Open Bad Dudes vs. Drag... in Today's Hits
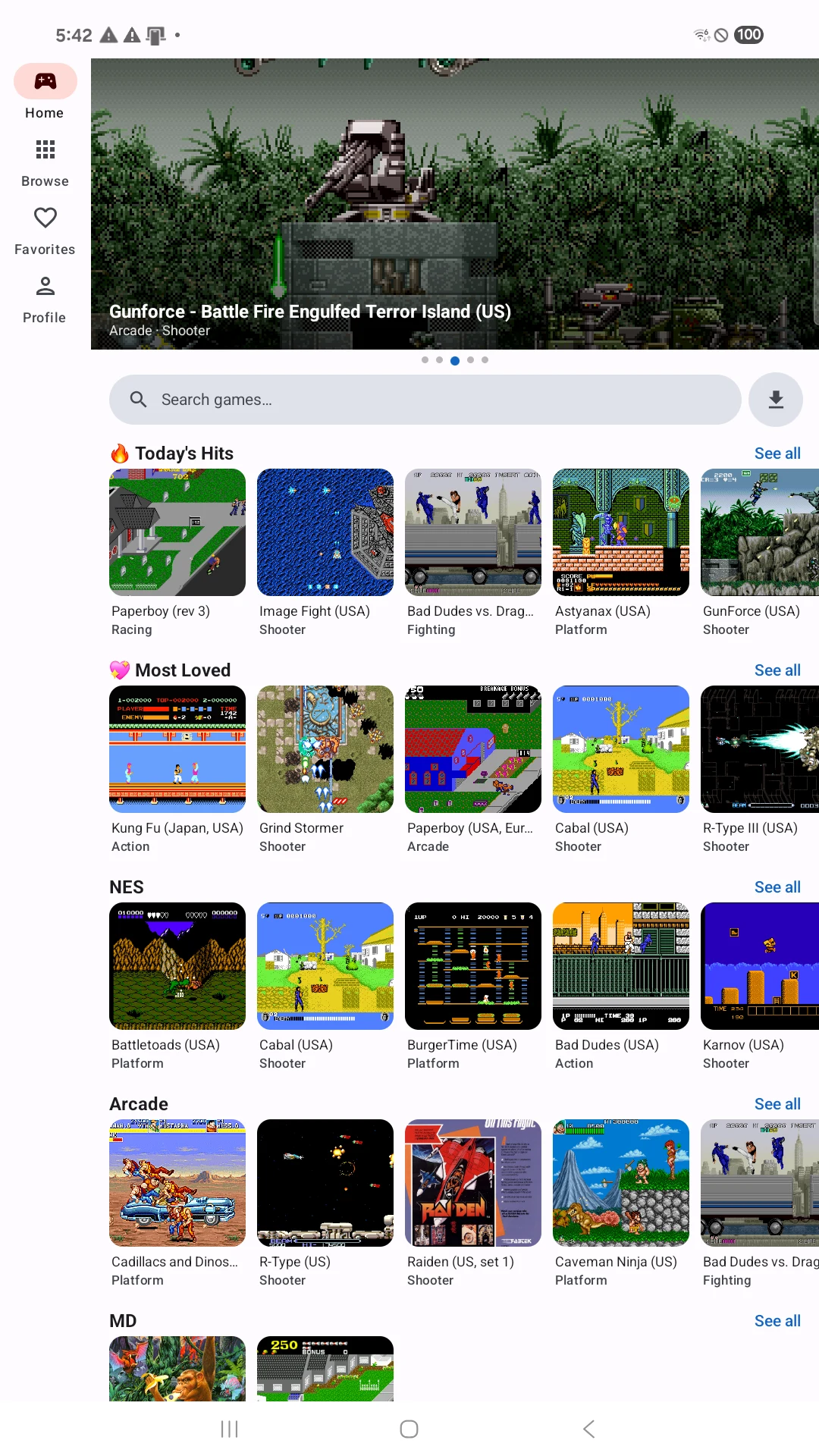Image resolution: width=819 pixels, height=1456 pixels. click(473, 532)
